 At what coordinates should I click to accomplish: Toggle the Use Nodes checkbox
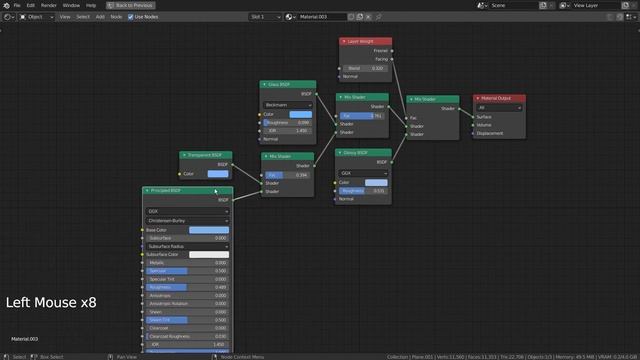click(x=131, y=17)
